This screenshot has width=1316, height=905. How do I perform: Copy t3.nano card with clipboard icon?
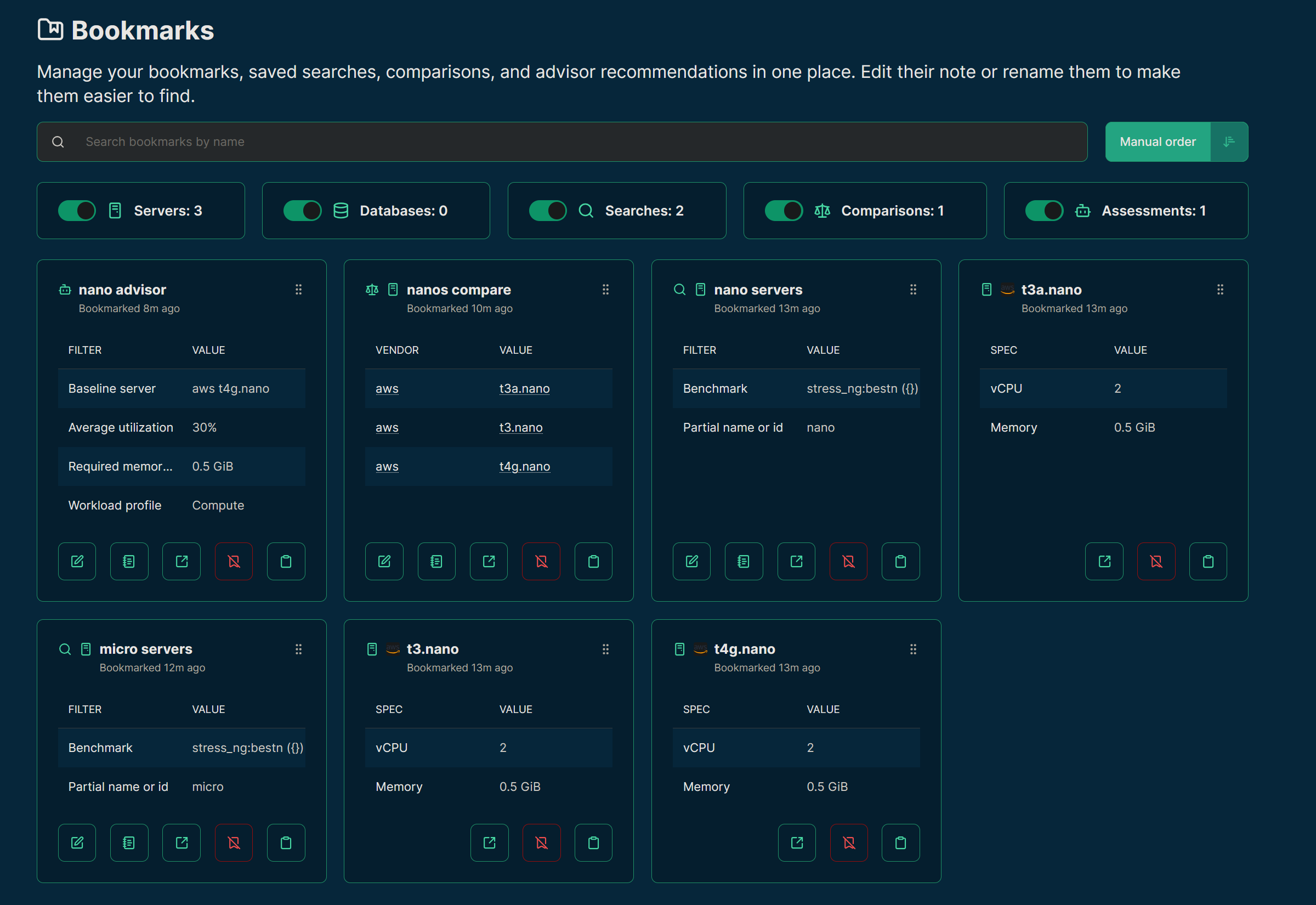(x=593, y=842)
